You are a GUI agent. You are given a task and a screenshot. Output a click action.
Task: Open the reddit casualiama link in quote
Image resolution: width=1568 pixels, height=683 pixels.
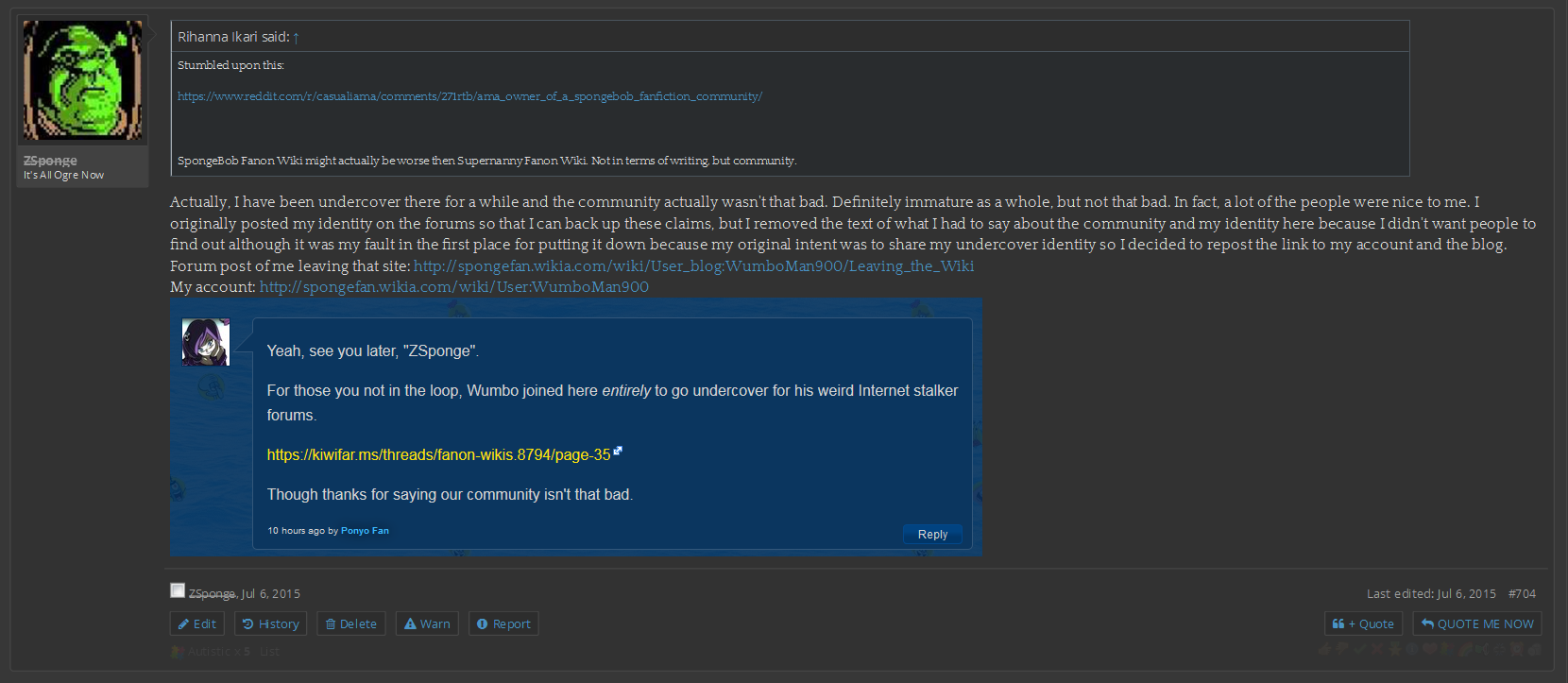[x=469, y=96]
